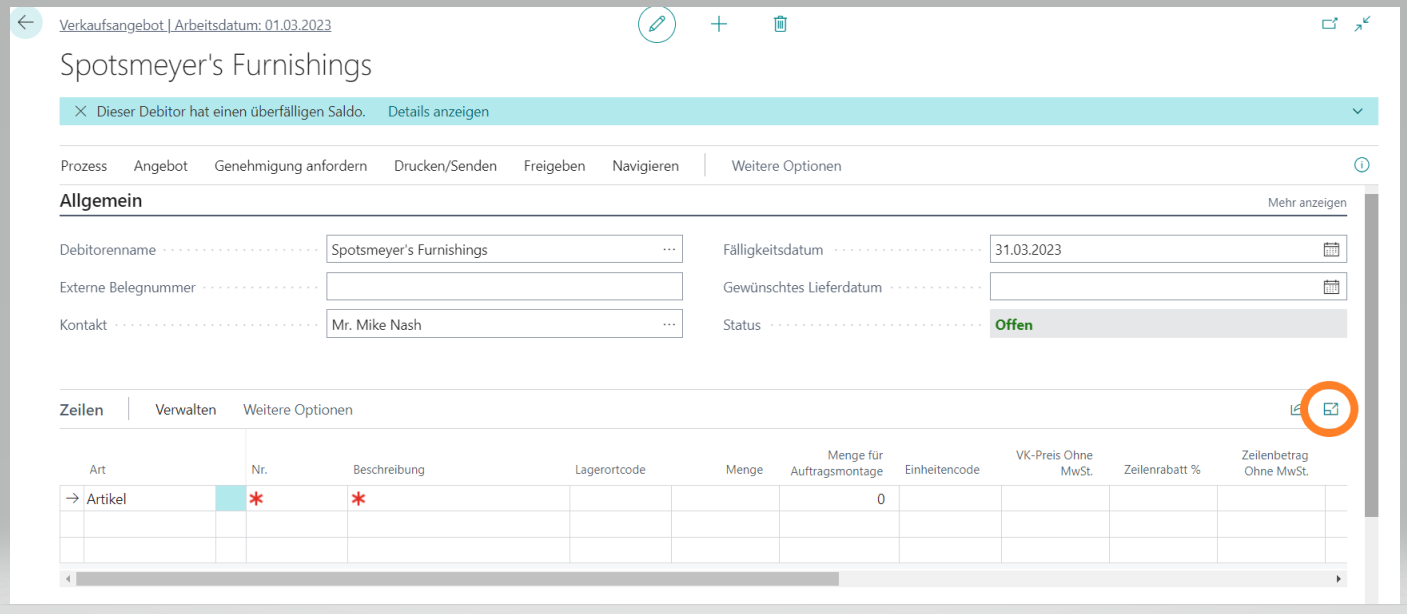Click the Beschreibung cell in the Artikel row
The width and height of the screenshot is (1407, 614).
click(459, 499)
